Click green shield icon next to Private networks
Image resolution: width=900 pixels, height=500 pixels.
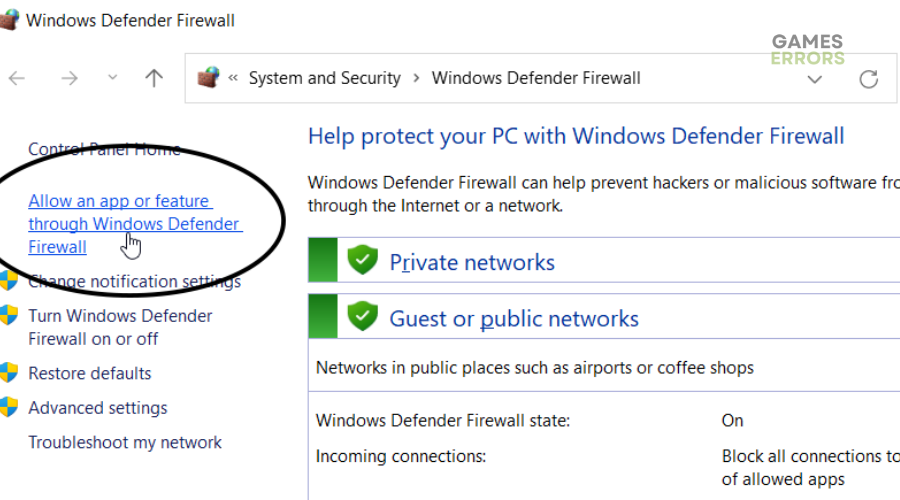coord(363,260)
